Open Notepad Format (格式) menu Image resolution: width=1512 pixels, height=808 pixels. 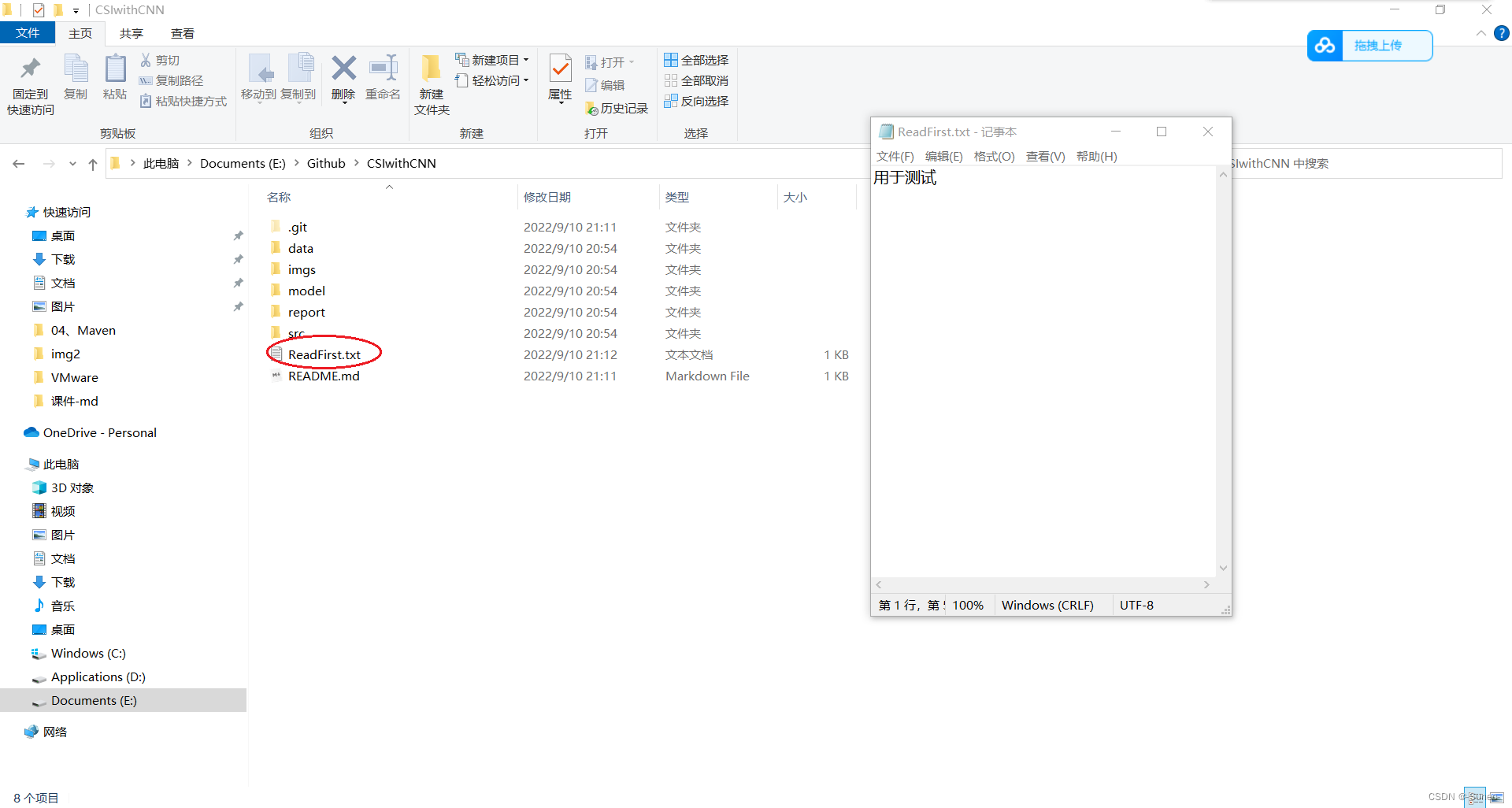click(995, 156)
